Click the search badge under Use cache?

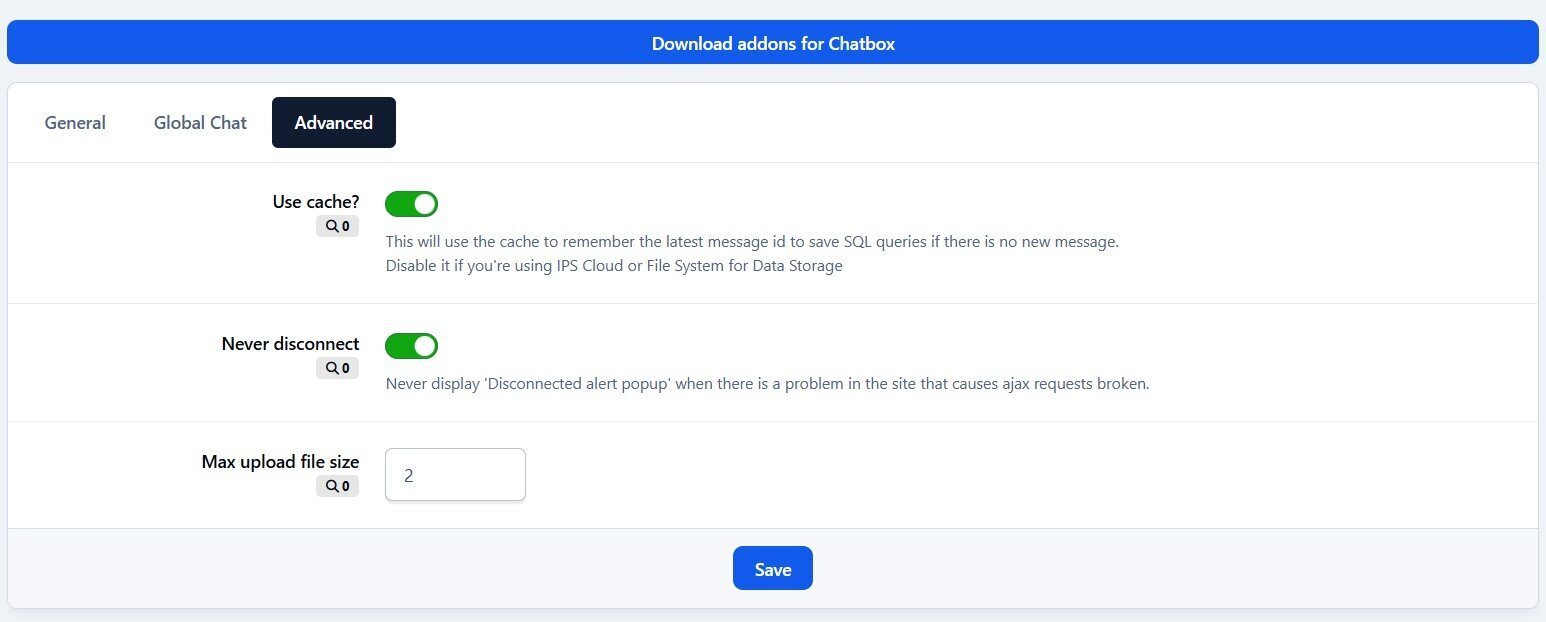pos(337,227)
